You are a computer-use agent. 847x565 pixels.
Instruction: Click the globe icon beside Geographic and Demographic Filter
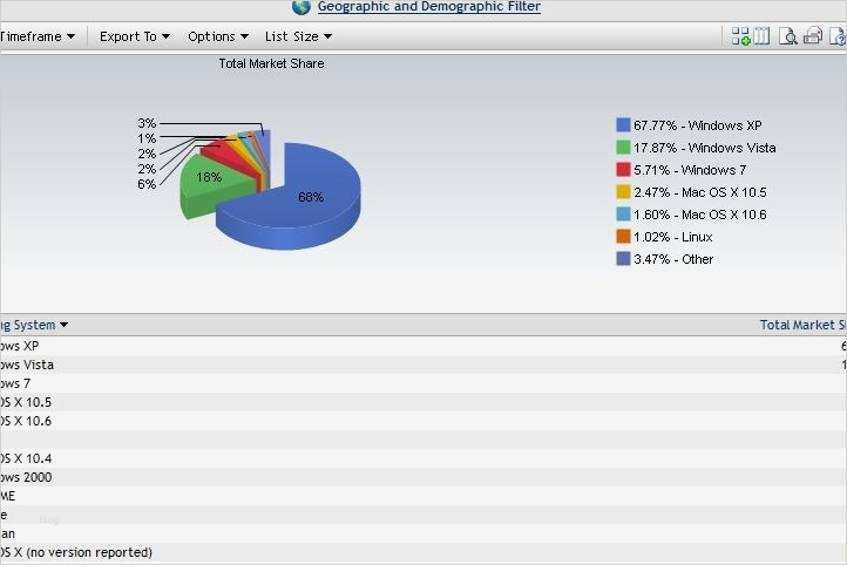pyautogui.click(x=301, y=7)
